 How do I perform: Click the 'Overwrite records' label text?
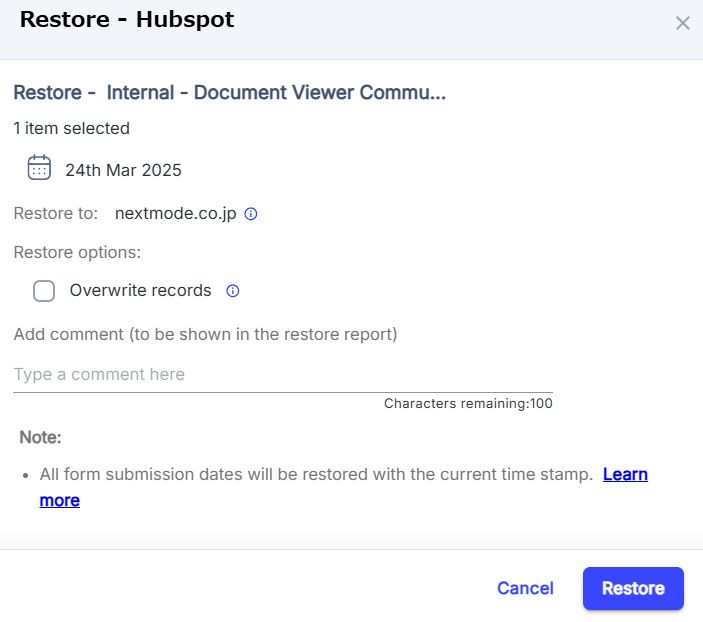point(140,290)
